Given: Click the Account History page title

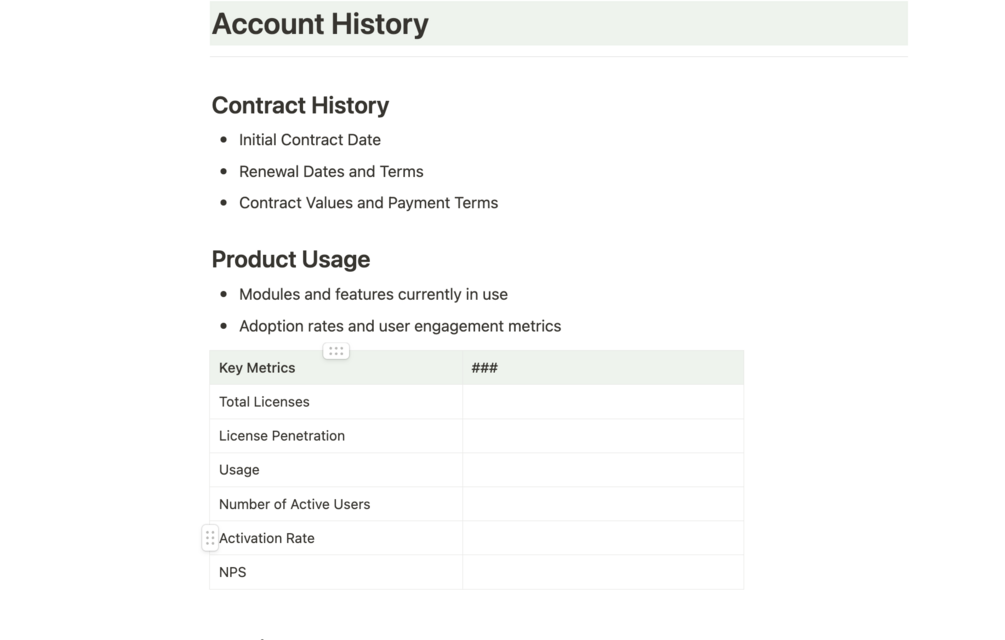Looking at the screenshot, I should tap(320, 24).
